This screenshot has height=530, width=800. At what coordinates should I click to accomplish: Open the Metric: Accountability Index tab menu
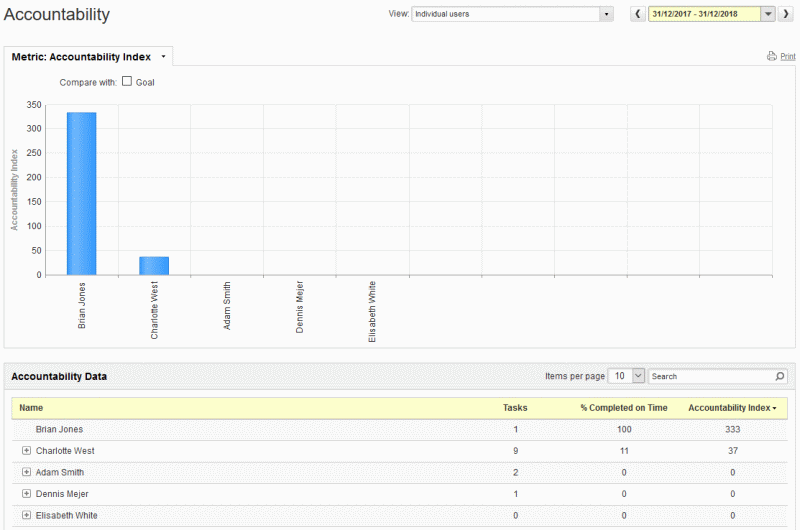[163, 57]
